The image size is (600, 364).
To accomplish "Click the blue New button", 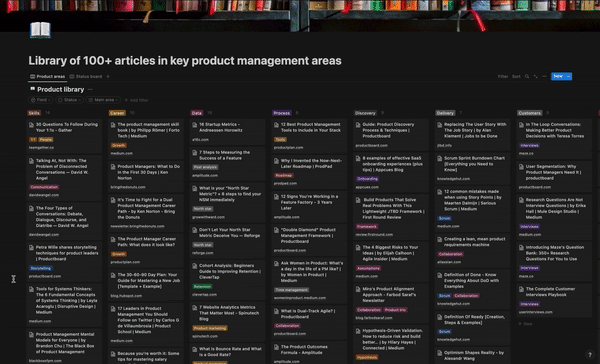I will 558,77.
